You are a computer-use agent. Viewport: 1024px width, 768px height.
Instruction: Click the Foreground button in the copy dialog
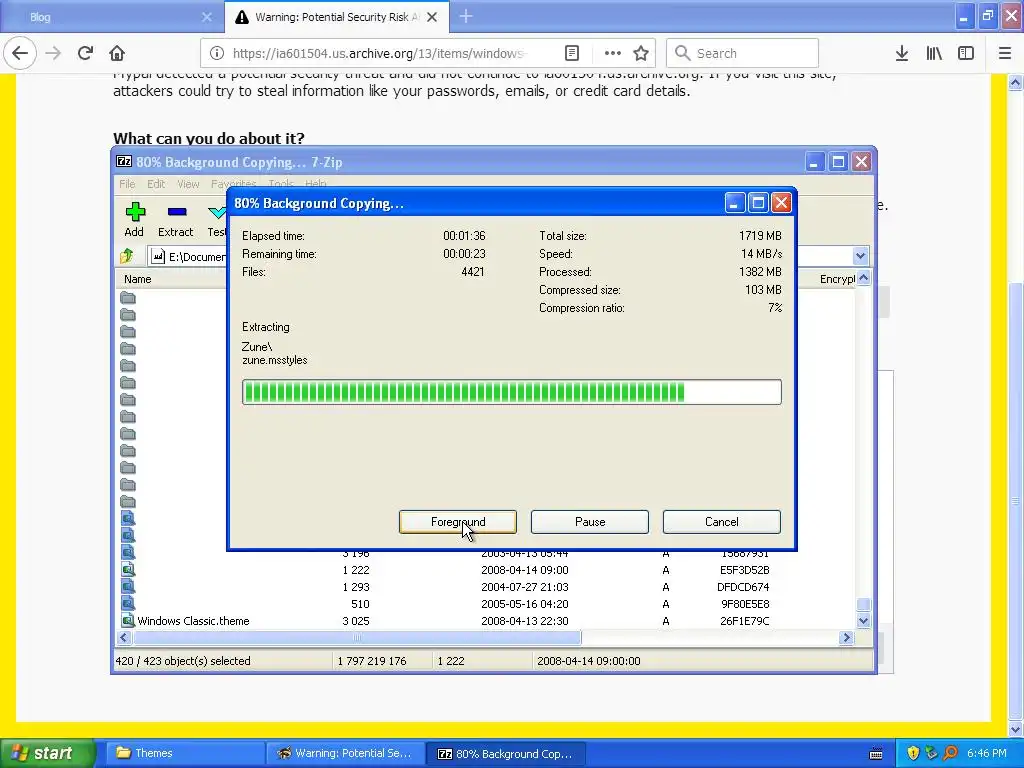pyautogui.click(x=458, y=522)
